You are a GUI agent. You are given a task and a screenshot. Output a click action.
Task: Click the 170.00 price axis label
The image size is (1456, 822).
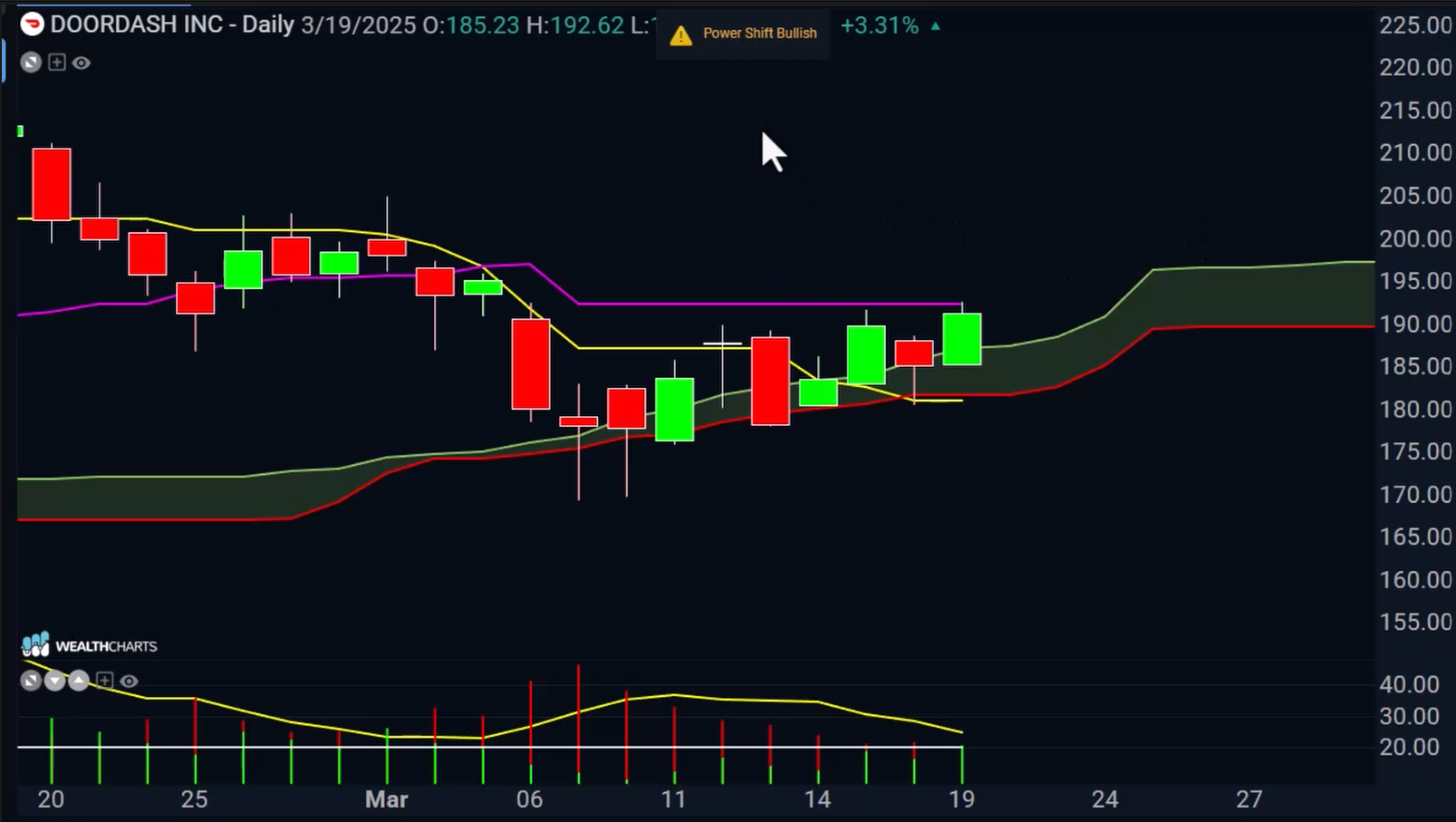point(1415,494)
